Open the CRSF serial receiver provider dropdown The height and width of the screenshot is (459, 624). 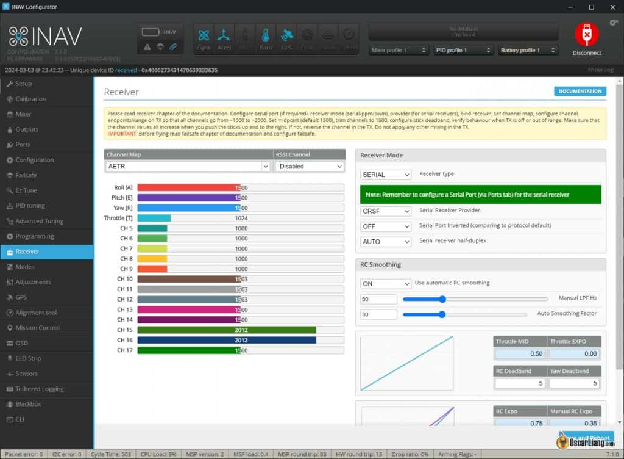385,211
